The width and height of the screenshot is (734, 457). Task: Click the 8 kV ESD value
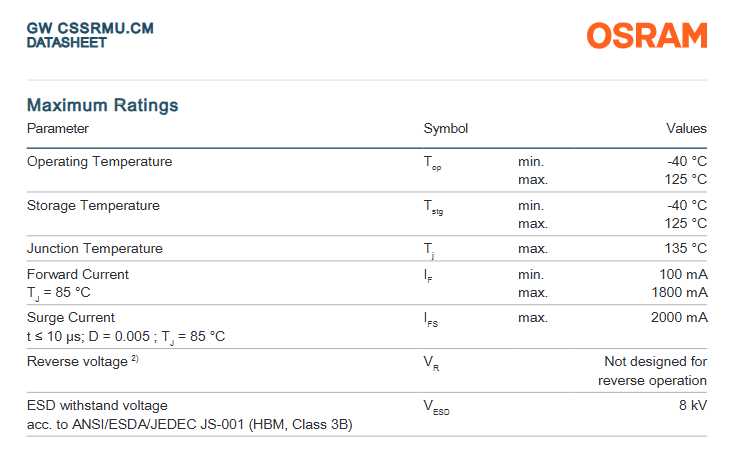[692, 406]
